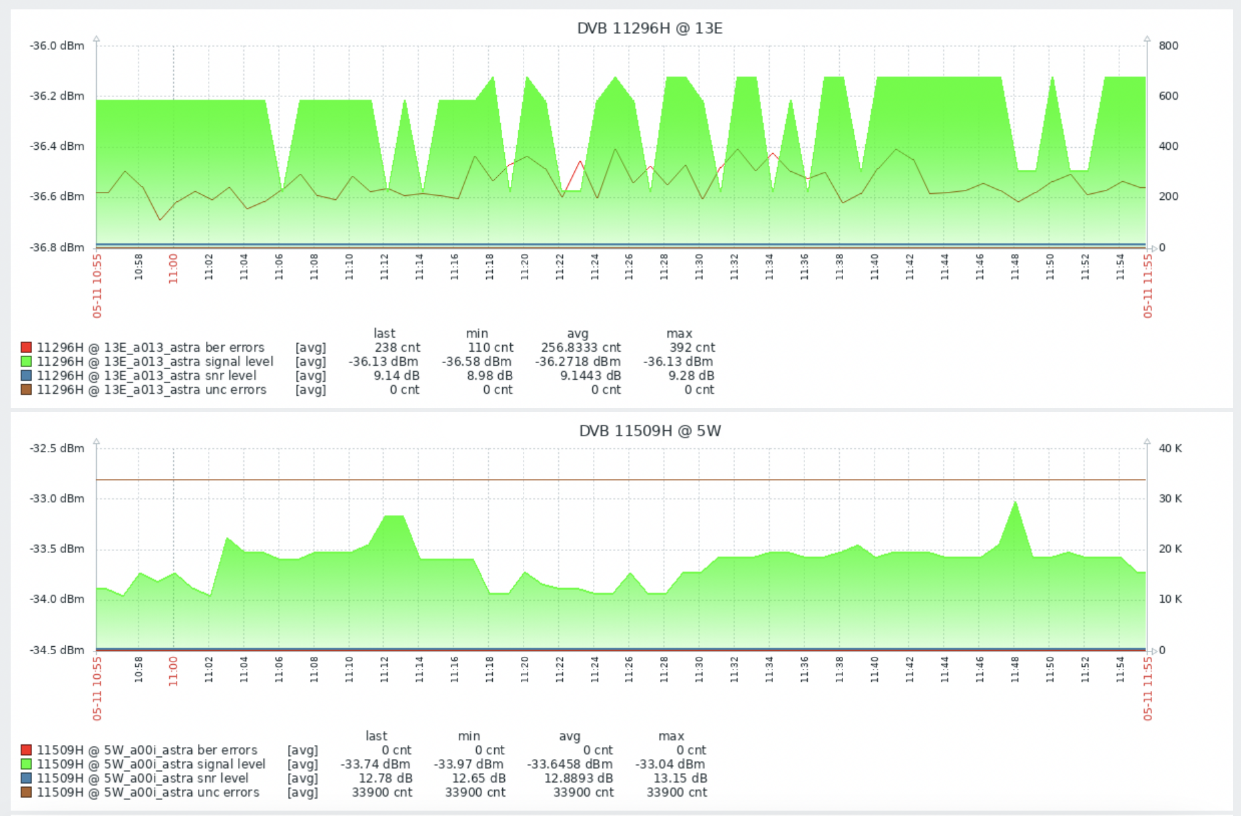
Task: Click the brown unc errors swatch for 11296H @ 13E
Action: pos(26,390)
